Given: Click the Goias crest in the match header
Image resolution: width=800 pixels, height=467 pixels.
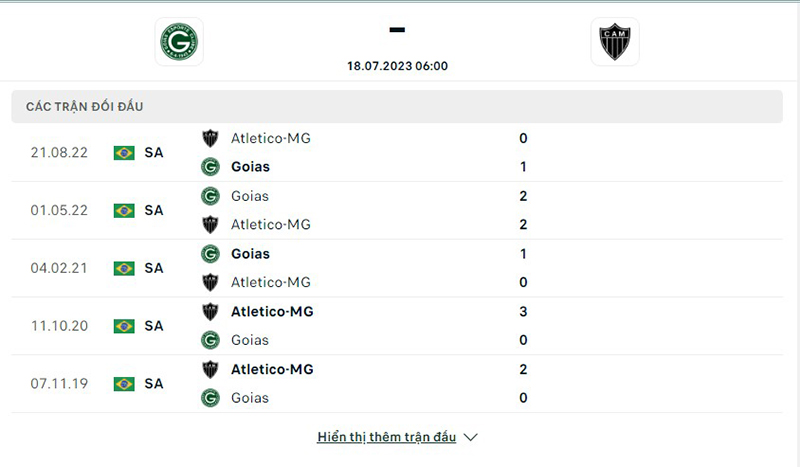Looking at the screenshot, I should point(179,42).
